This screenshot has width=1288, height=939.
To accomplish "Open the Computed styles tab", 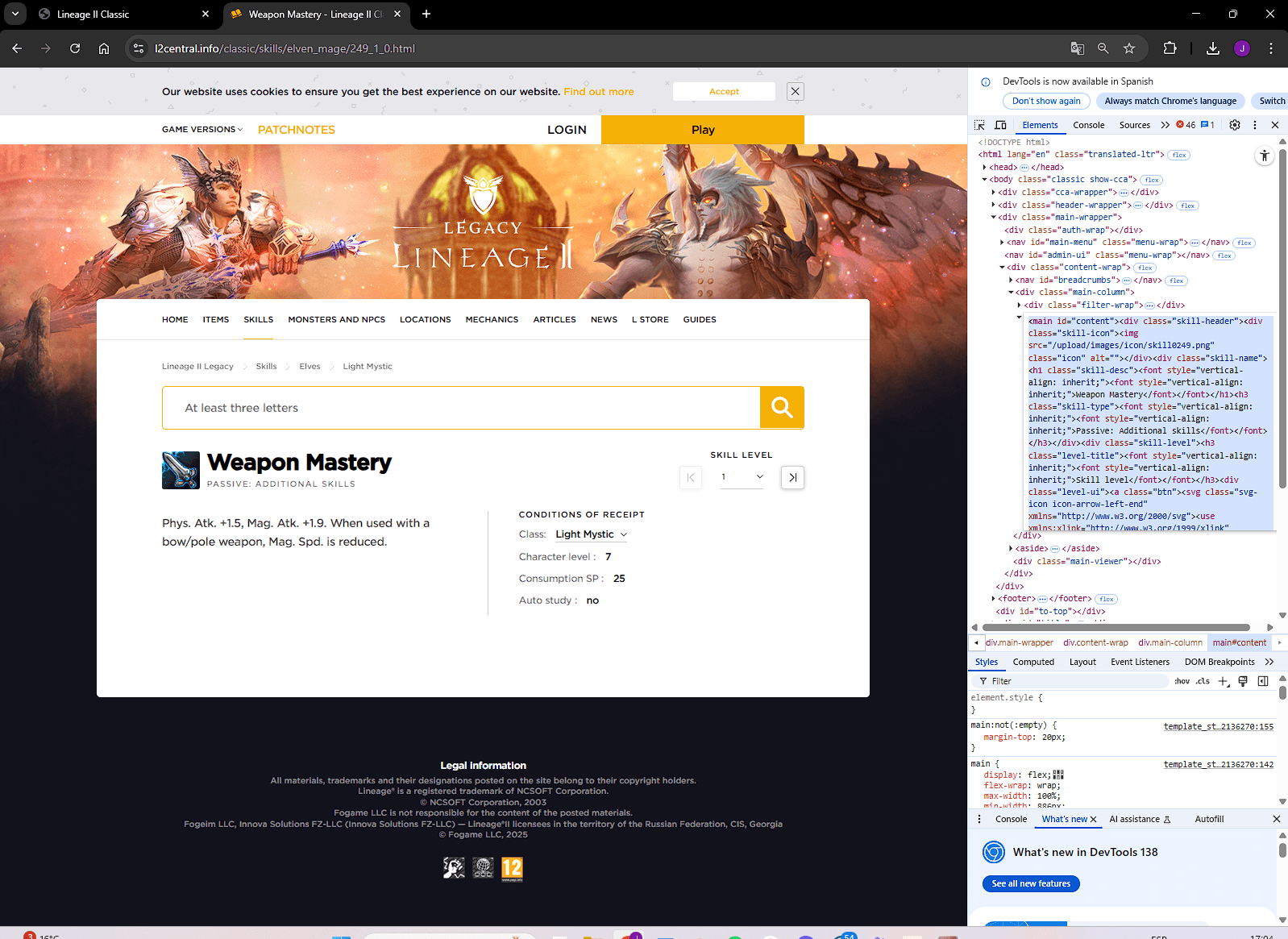I will (1032, 662).
